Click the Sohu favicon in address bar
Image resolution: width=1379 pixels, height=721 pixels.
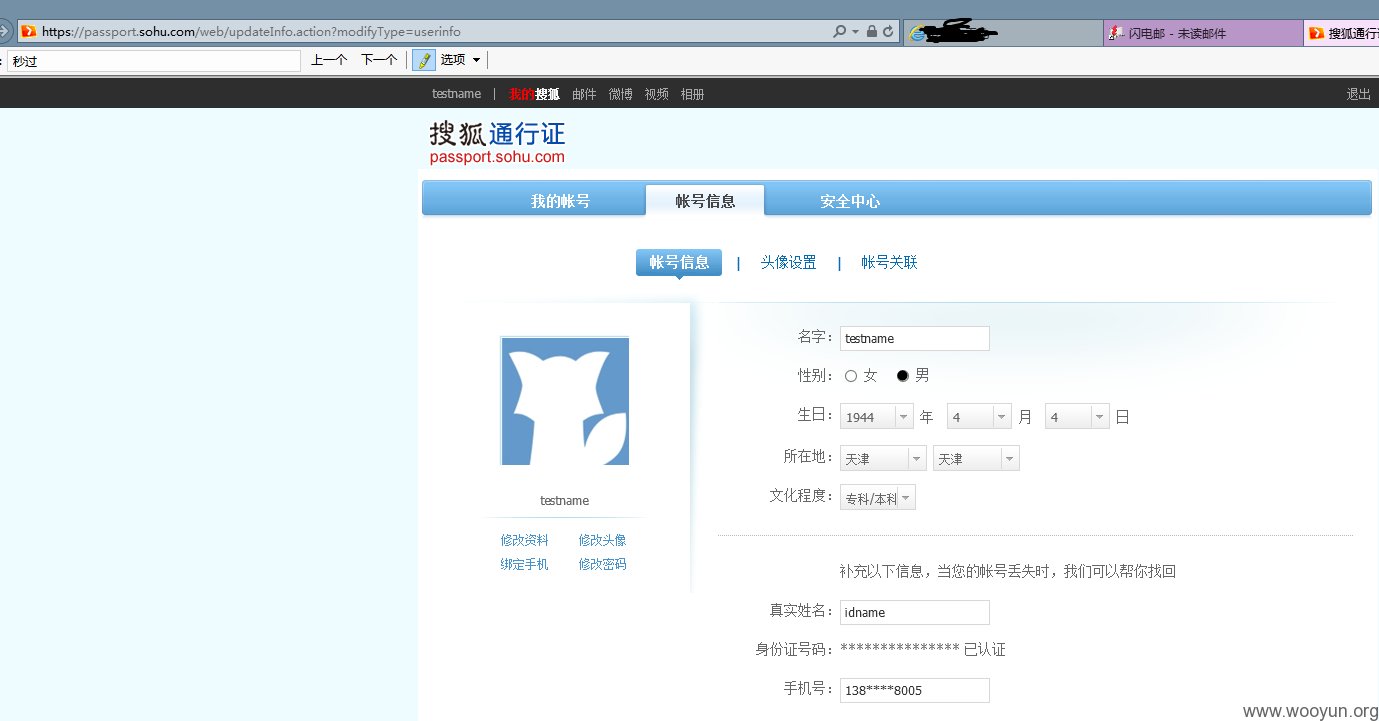pyautogui.click(x=29, y=32)
